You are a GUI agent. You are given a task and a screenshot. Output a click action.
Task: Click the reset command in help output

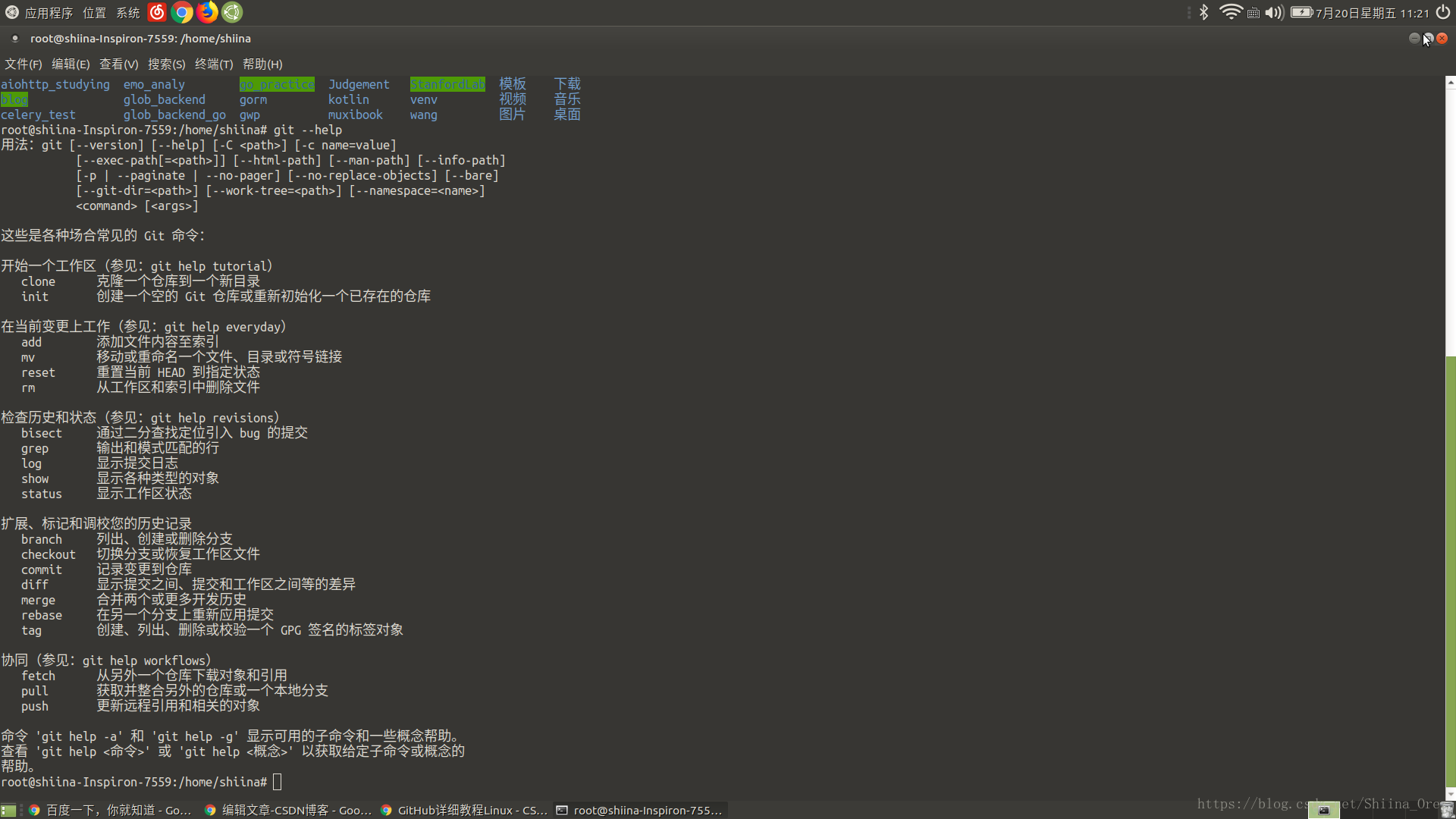pyautogui.click(x=38, y=372)
